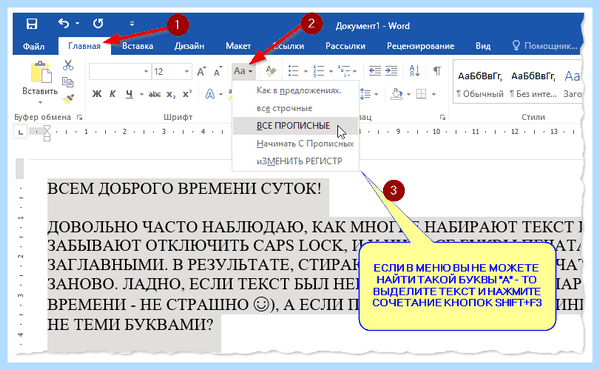Apply the 'Без инте...' style

[x=533, y=85]
